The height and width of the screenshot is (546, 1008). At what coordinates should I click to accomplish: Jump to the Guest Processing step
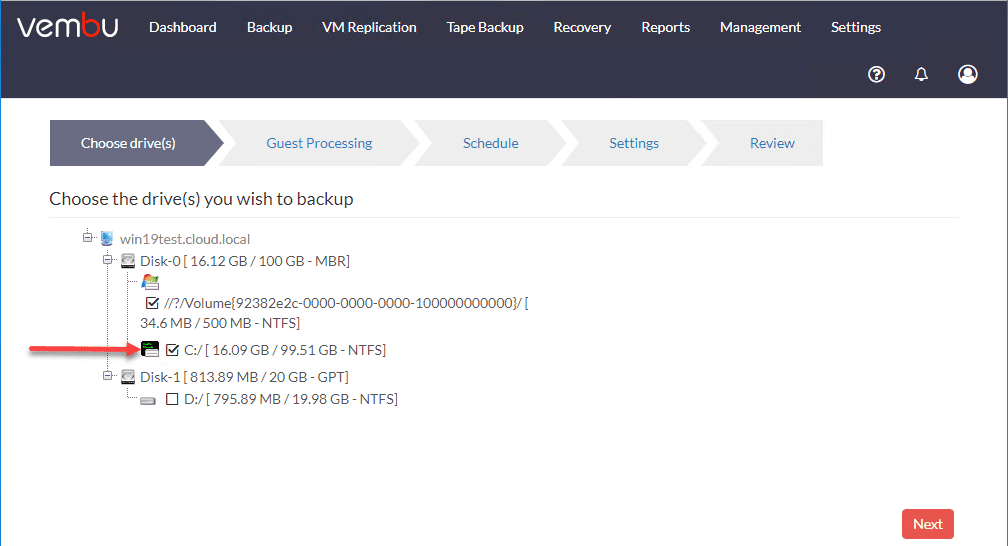click(x=319, y=143)
